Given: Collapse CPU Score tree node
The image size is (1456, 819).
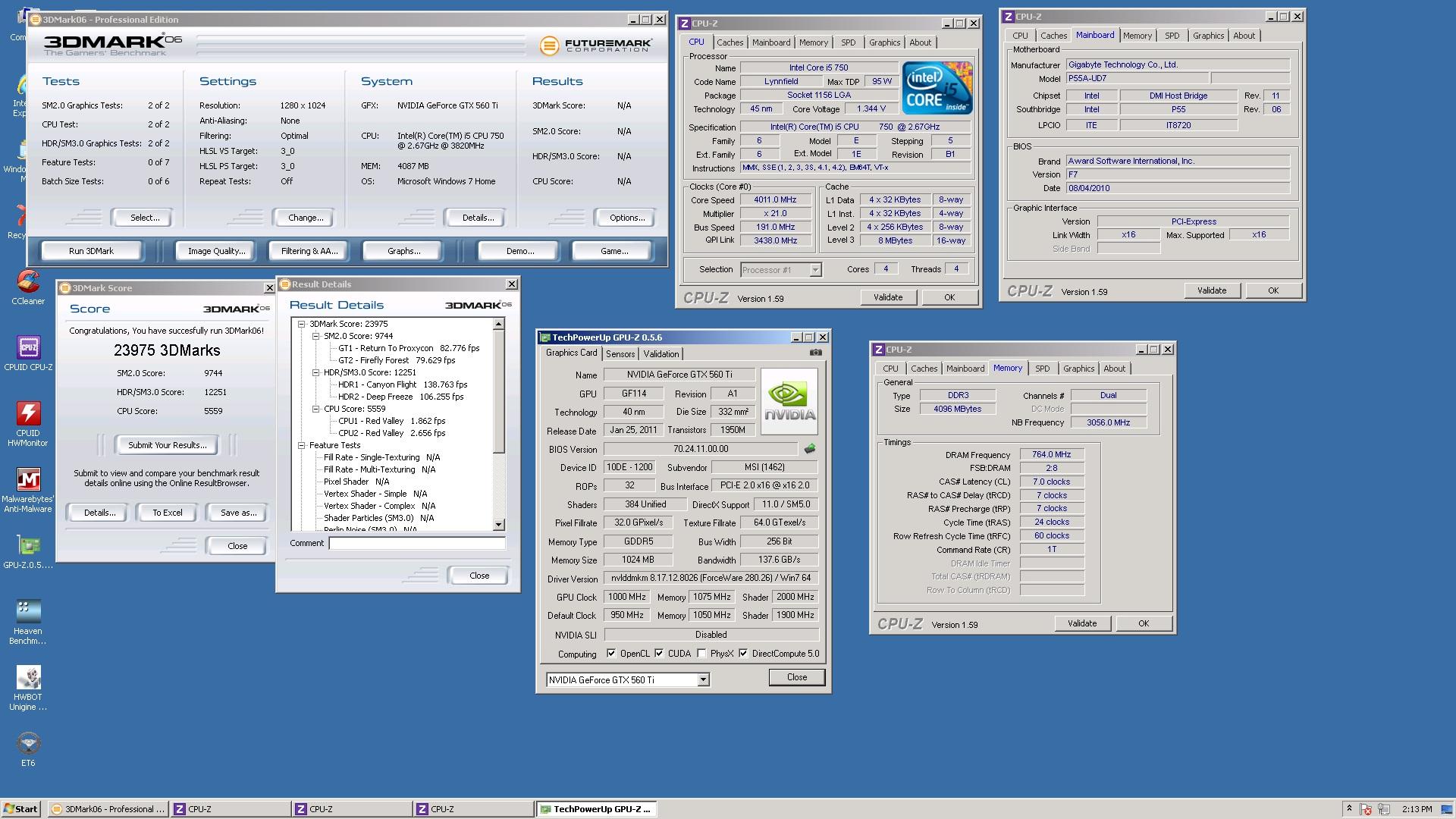Looking at the screenshot, I should point(315,409).
